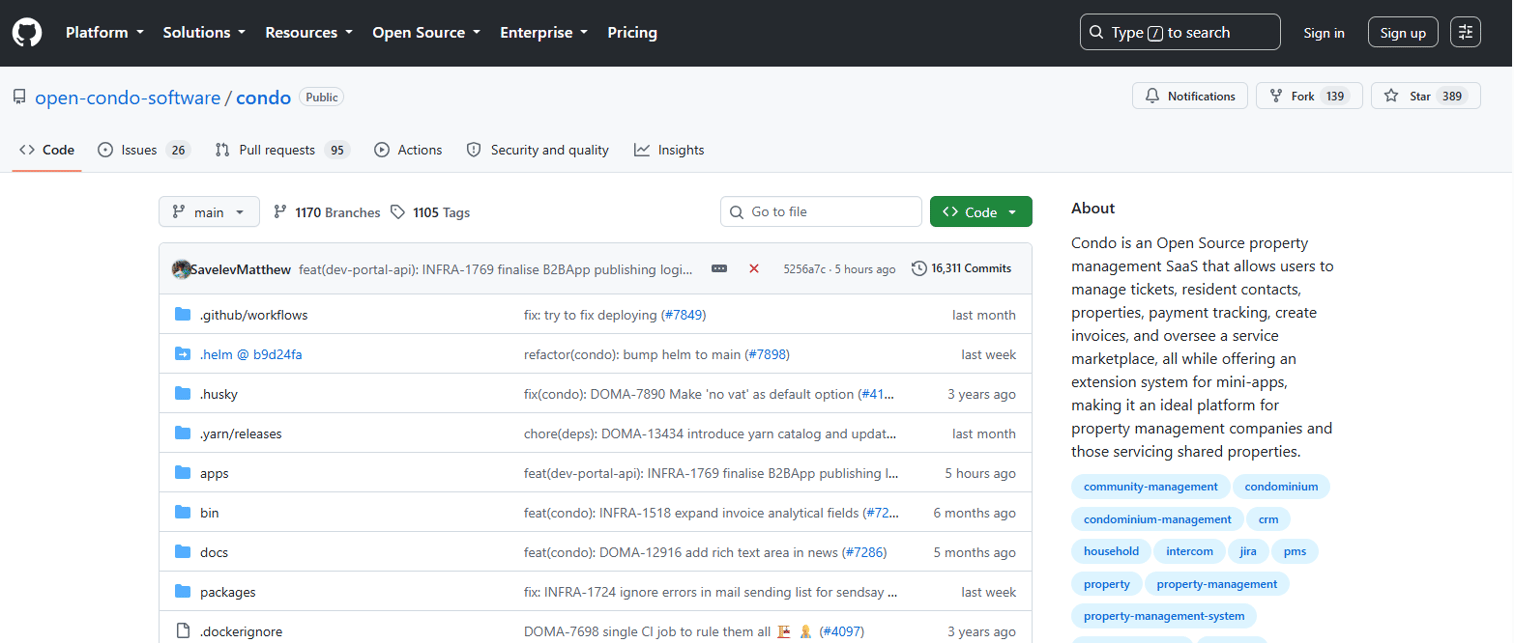Screen dimensions: 1514x643
Task: Open Security and quality tab
Action: 538,150
